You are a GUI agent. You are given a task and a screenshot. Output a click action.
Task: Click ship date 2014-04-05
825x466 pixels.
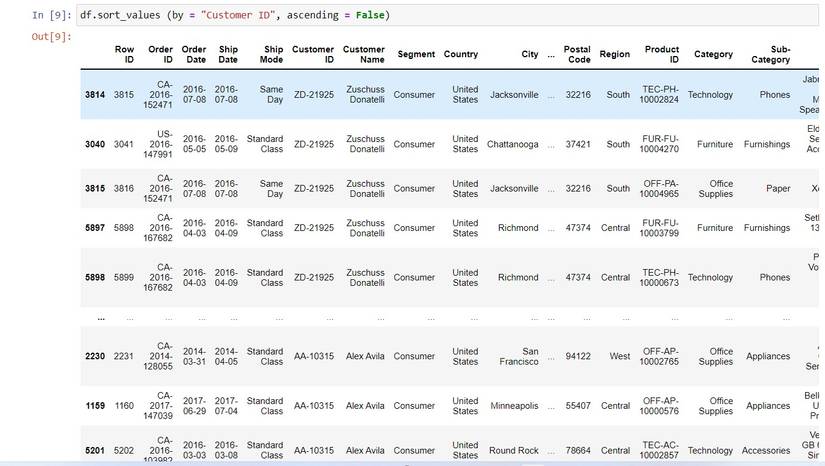pos(226,356)
